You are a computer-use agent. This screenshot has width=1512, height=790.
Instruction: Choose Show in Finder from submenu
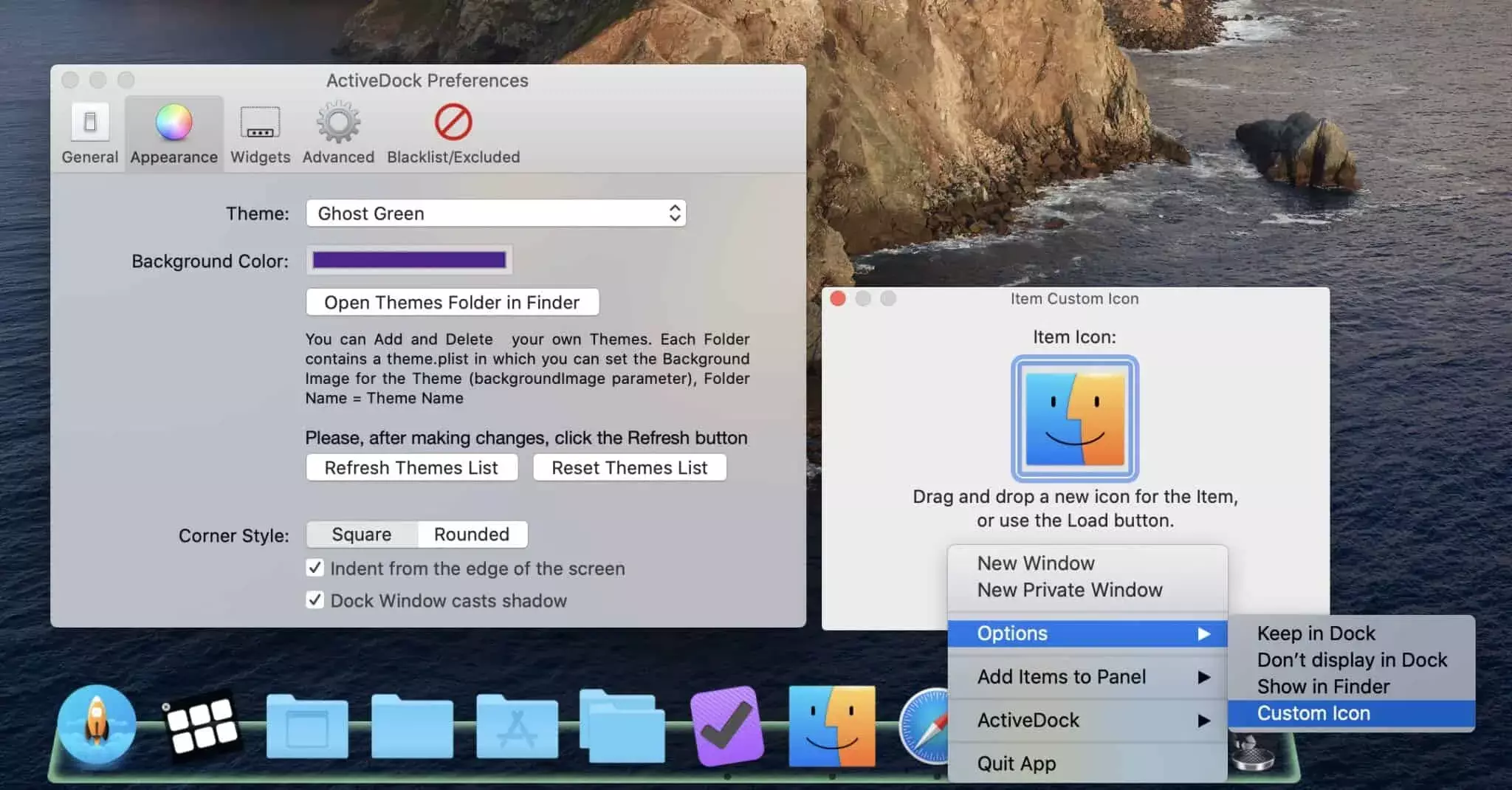pyautogui.click(x=1352, y=687)
